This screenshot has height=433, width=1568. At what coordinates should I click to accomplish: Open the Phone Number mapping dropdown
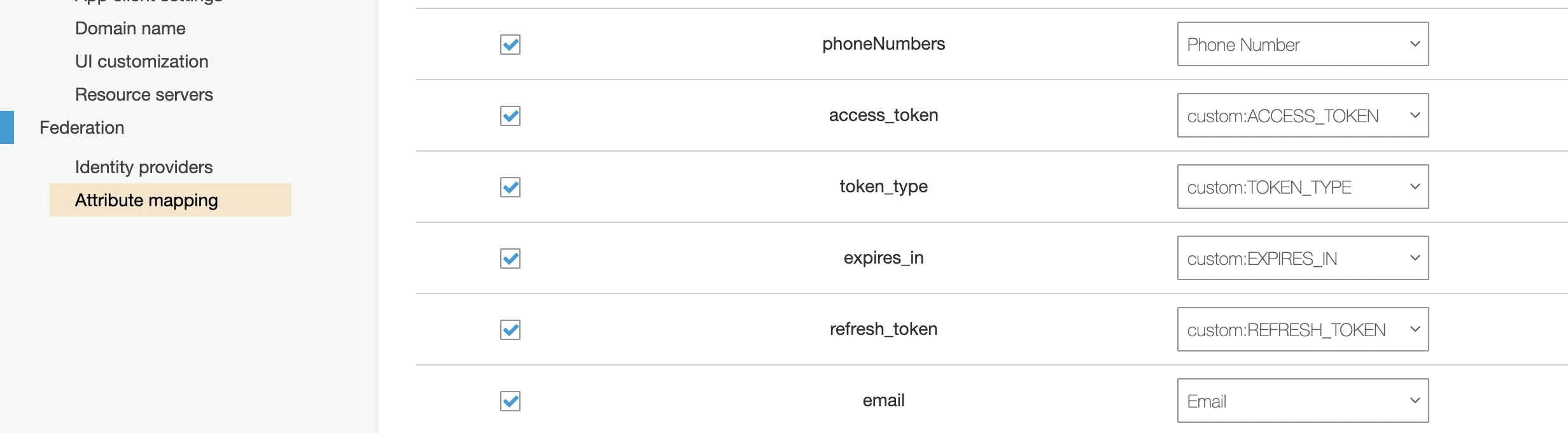click(x=1303, y=45)
